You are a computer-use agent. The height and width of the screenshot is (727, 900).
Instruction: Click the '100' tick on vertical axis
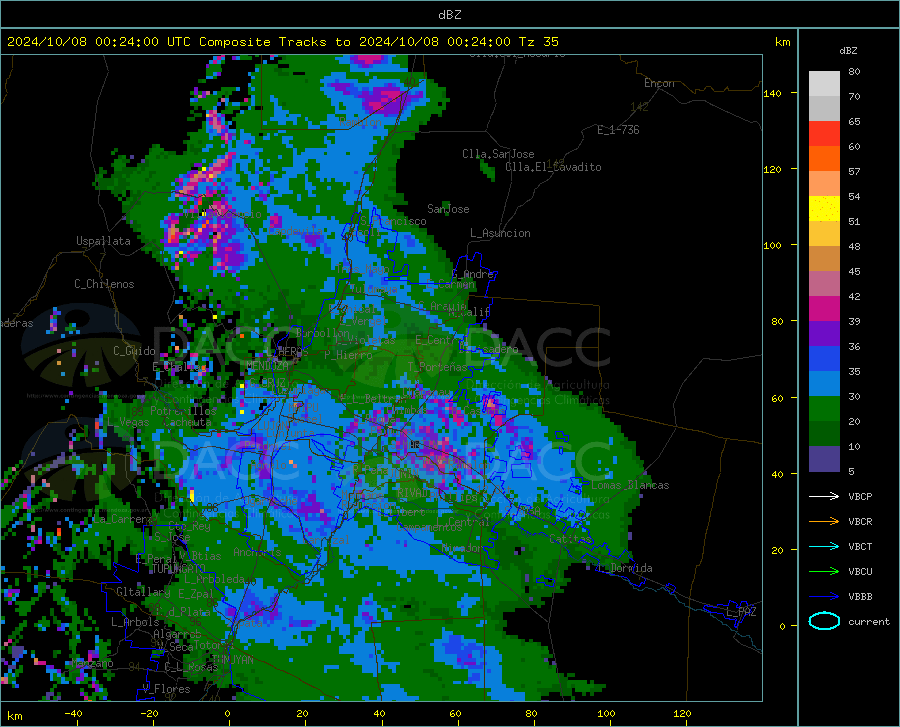click(x=772, y=246)
